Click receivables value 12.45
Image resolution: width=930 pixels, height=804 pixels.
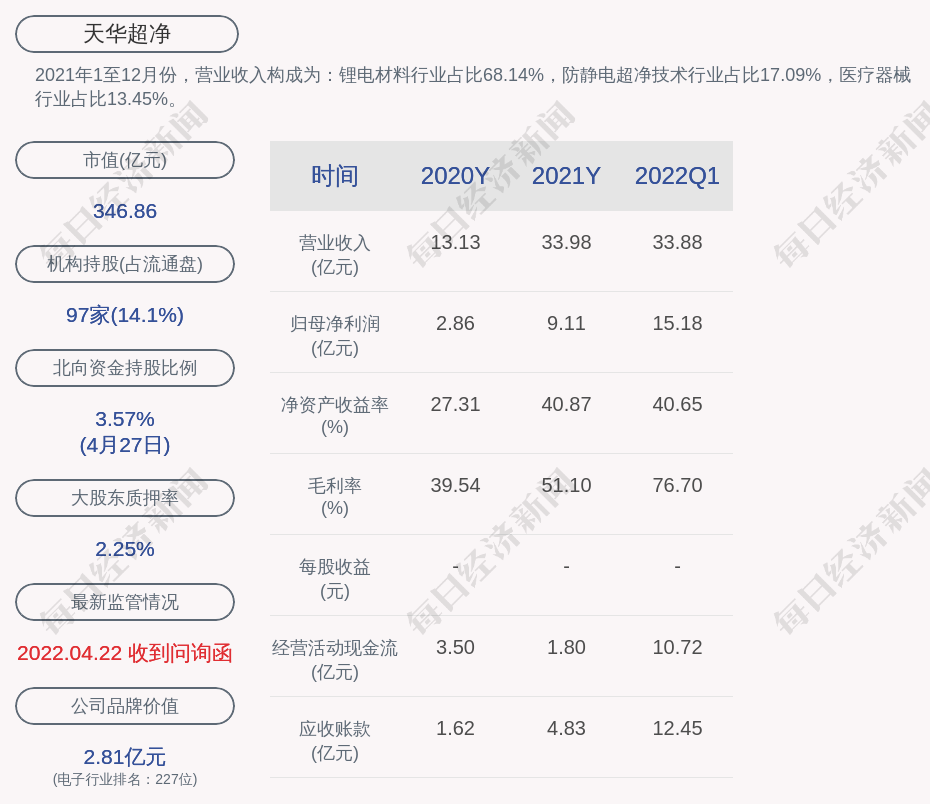(x=677, y=729)
